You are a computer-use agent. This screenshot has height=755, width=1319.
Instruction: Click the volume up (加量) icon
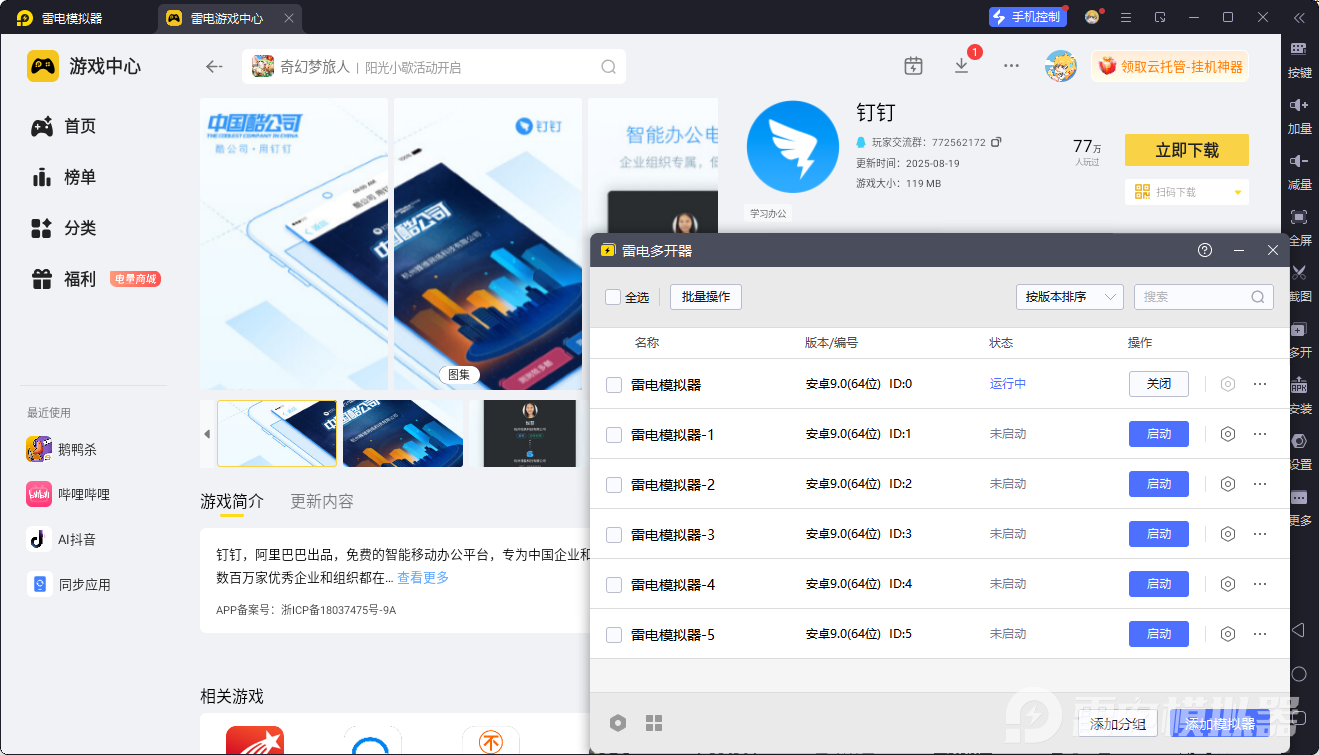(x=1299, y=105)
